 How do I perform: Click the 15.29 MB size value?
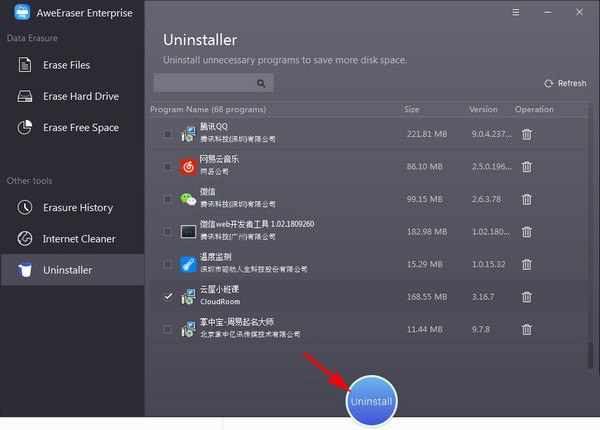coord(424,264)
